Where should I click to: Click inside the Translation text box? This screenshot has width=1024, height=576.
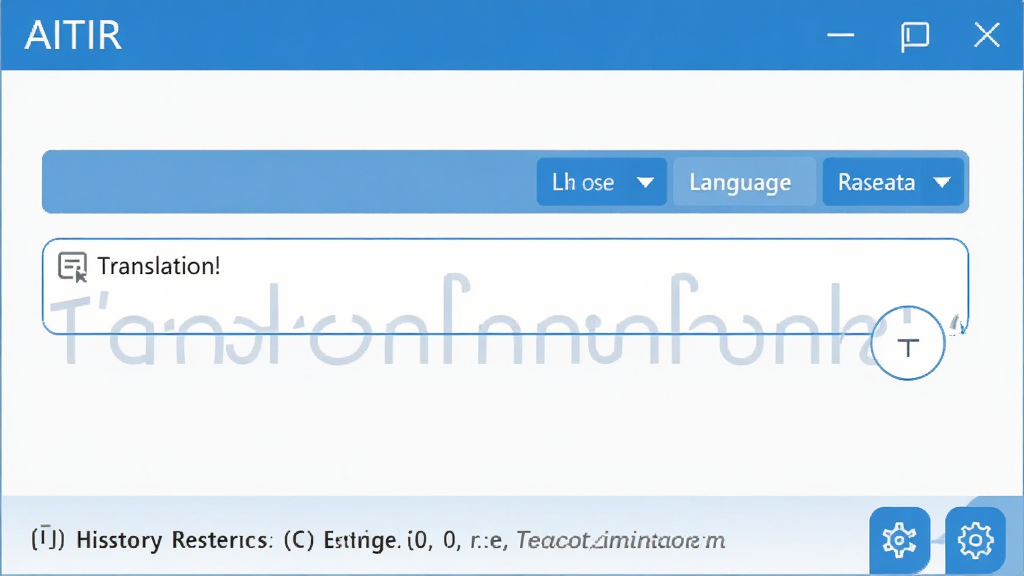pos(505,286)
